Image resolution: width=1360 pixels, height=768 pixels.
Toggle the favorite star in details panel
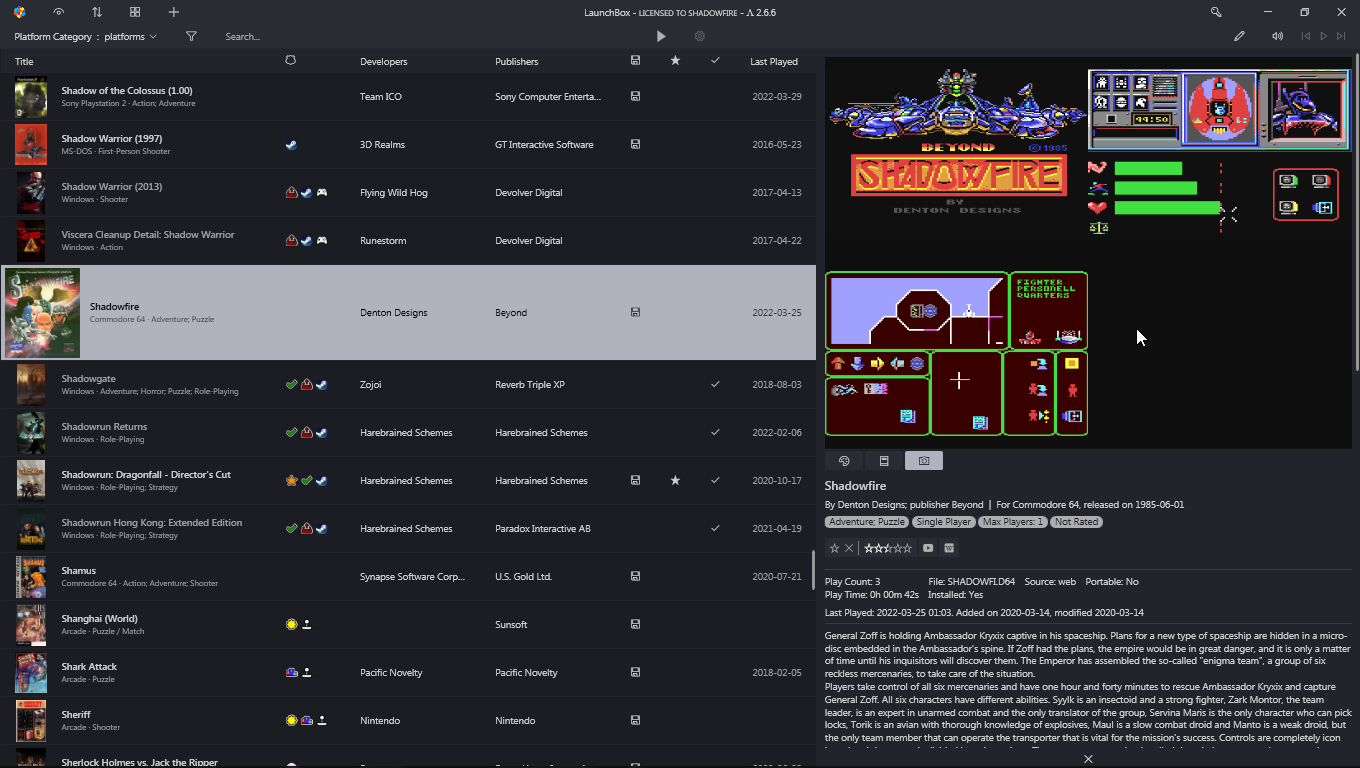click(834, 548)
